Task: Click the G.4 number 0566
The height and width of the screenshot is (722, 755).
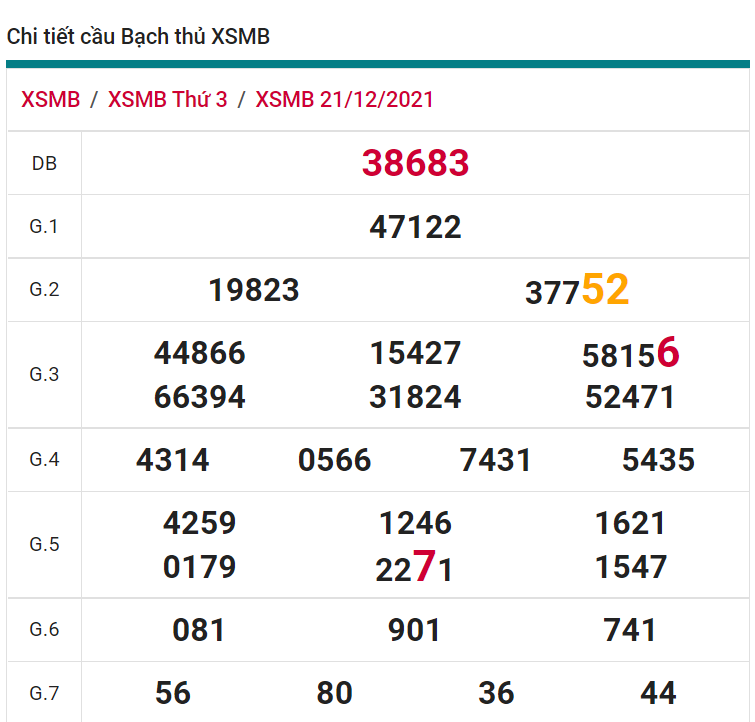Action: (x=335, y=460)
